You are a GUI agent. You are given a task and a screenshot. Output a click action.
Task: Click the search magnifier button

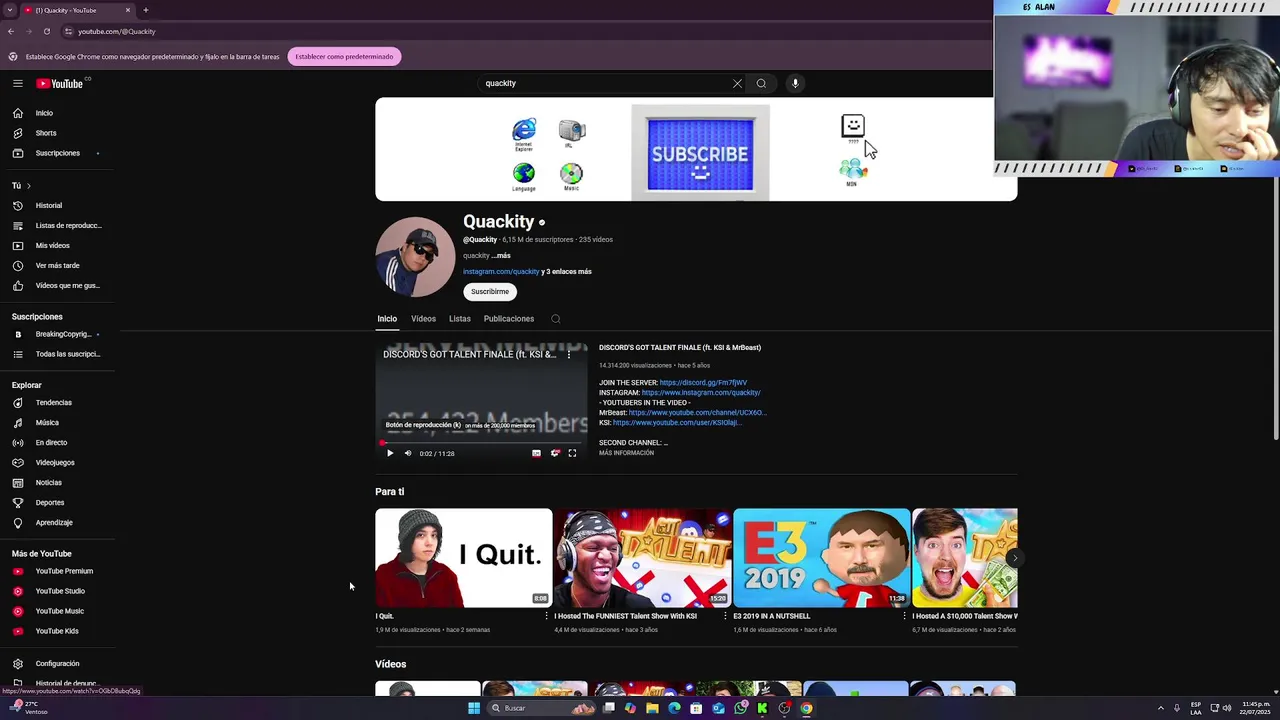[761, 84]
